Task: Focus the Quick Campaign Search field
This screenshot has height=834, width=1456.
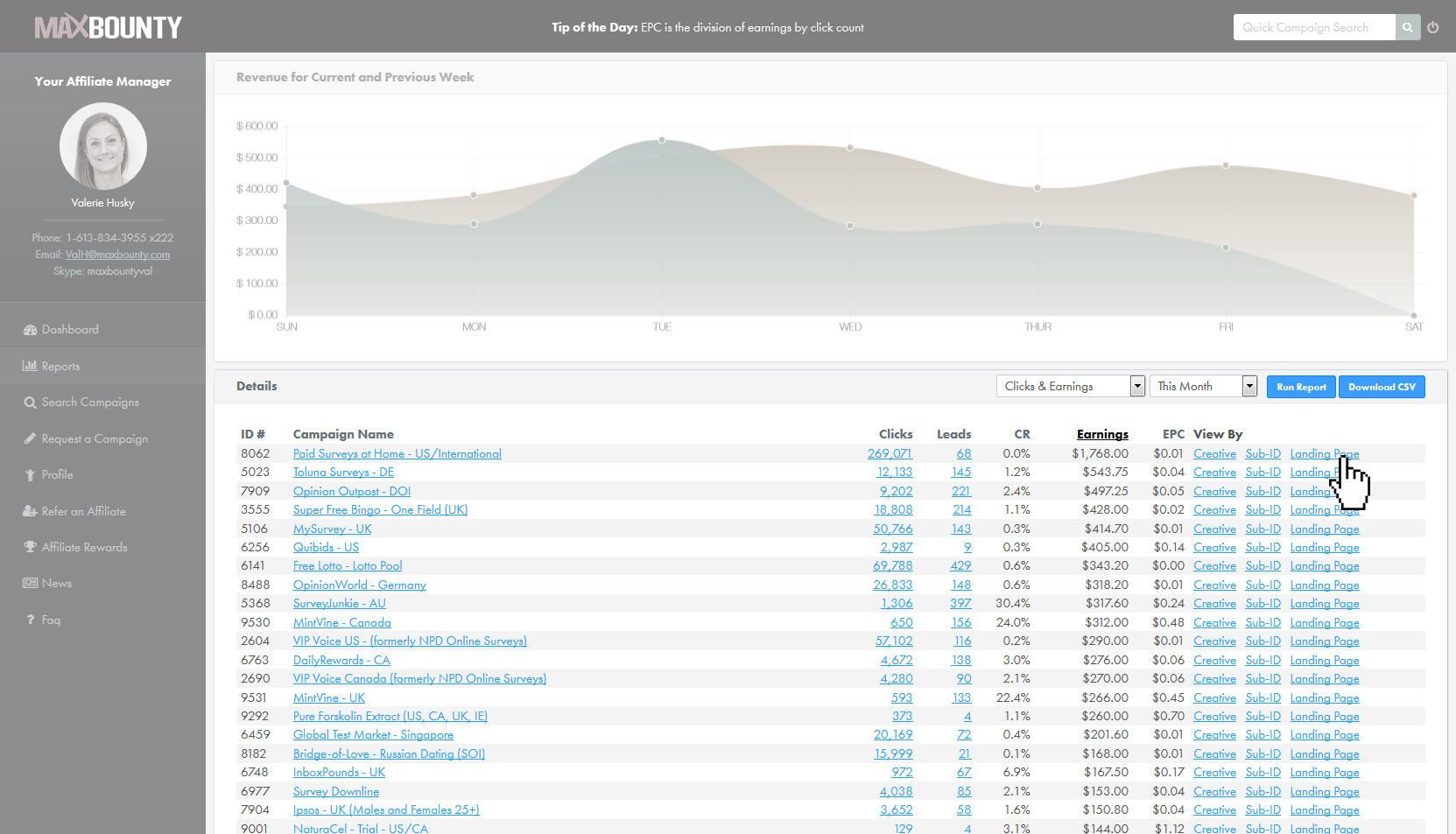Action: [1314, 27]
